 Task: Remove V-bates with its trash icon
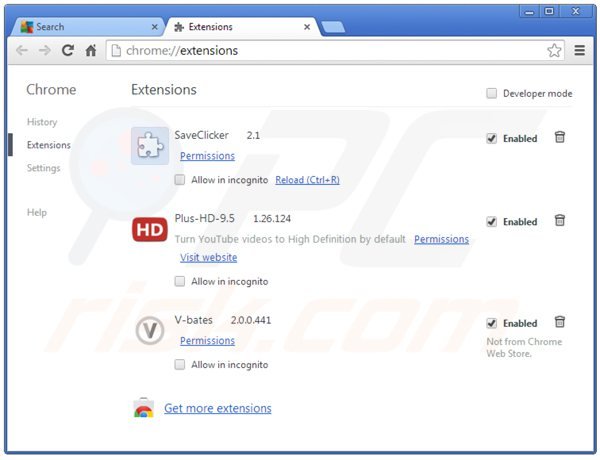tap(560, 322)
